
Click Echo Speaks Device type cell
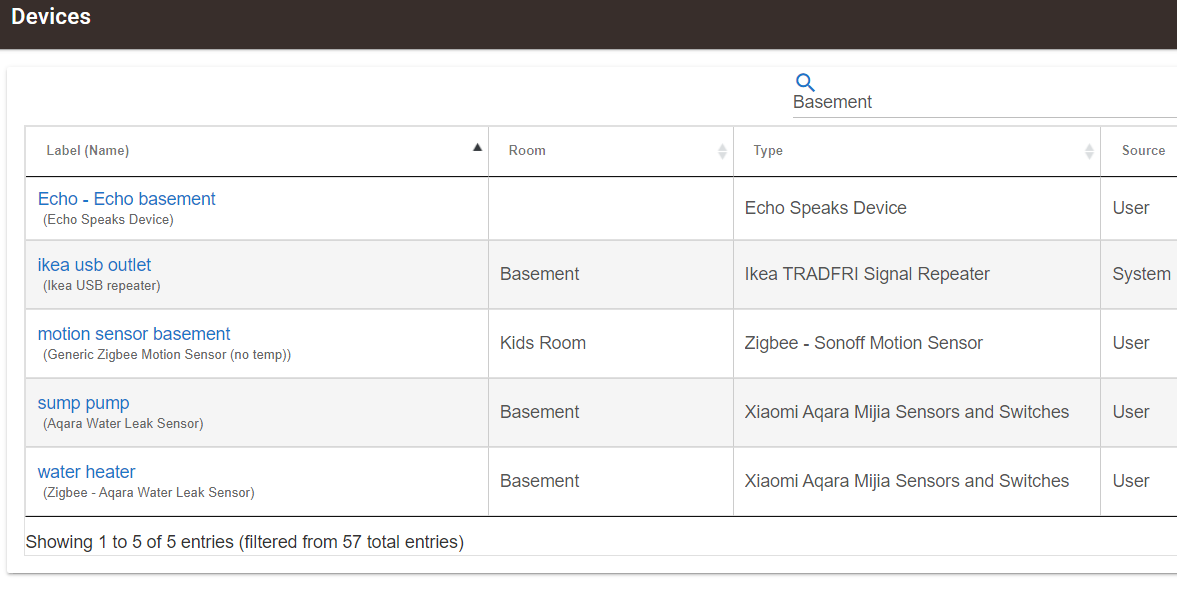(826, 208)
